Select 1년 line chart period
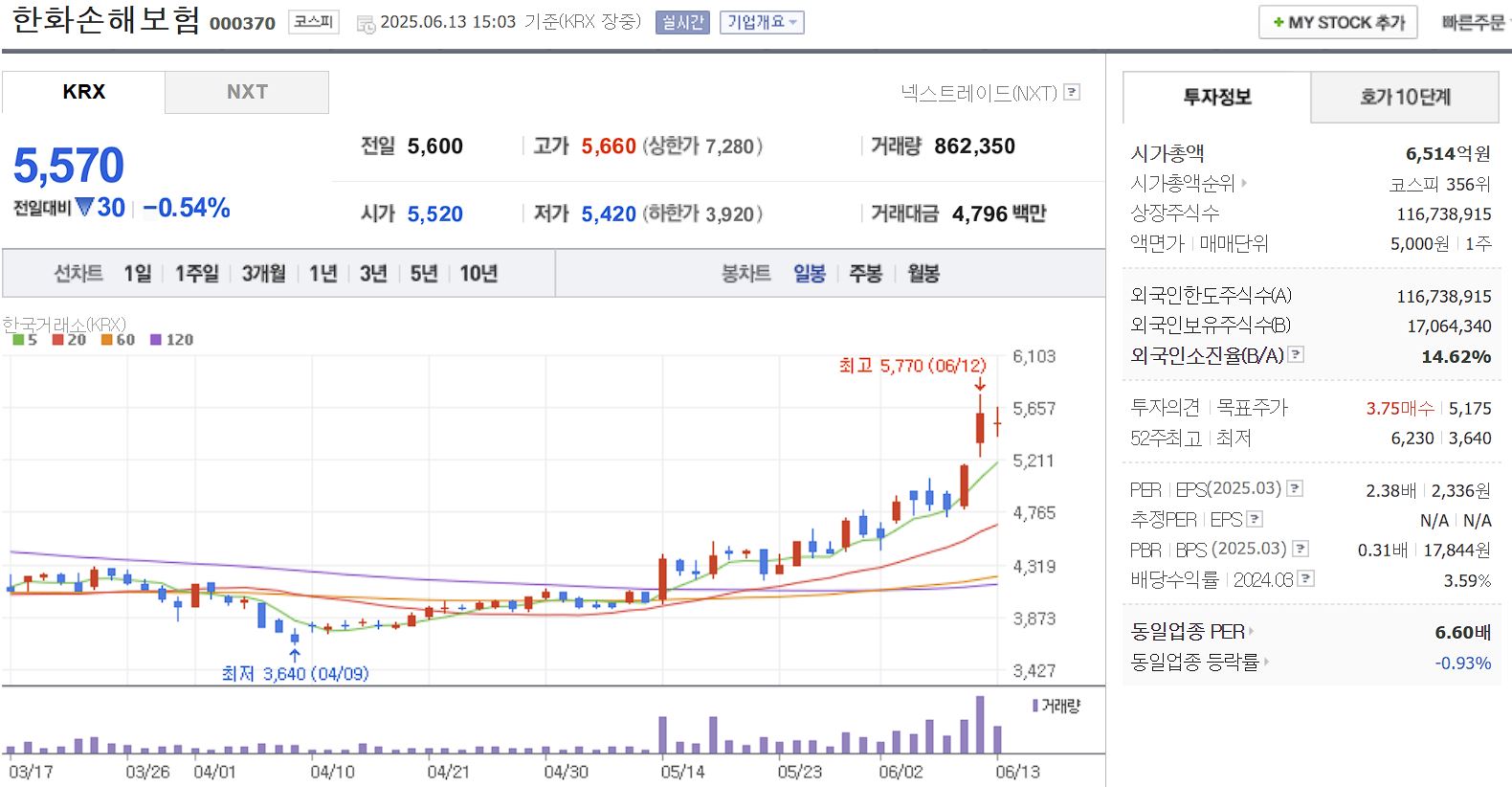The image size is (1512, 787). click(323, 274)
